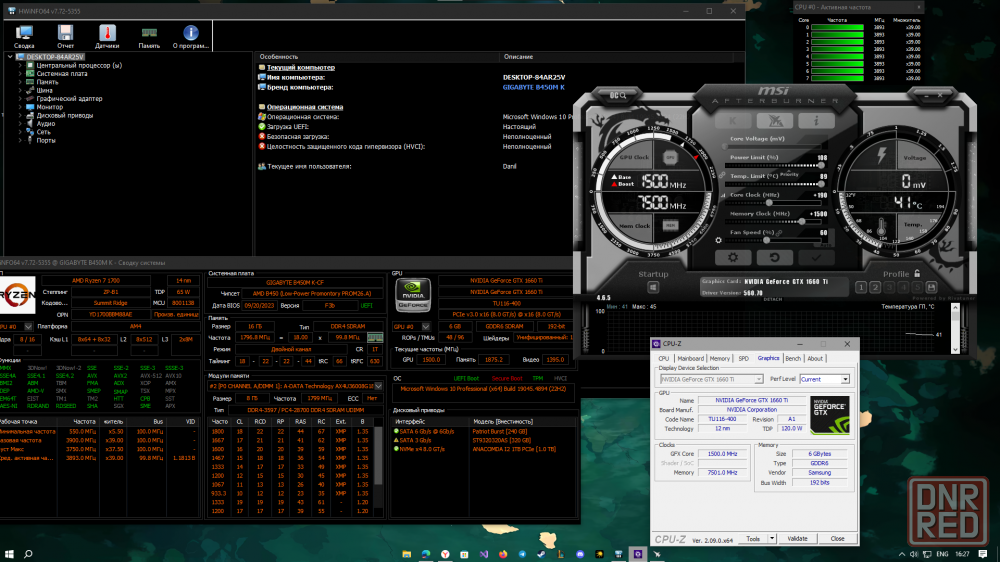Click the DETACH label under Afterburner
Image resolution: width=1000 pixels, height=562 pixels.
pos(772,299)
